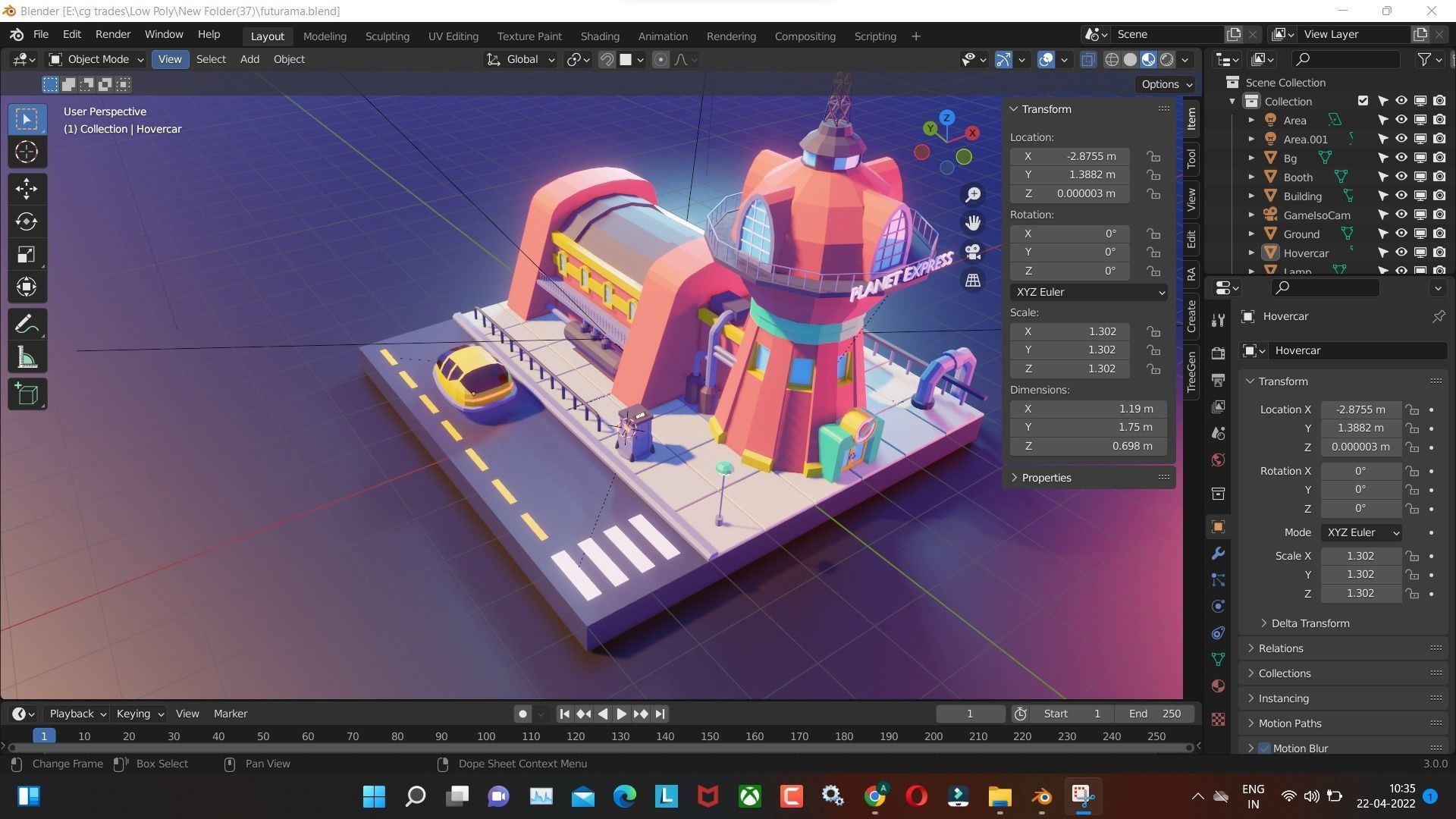Hide the Hovercar object in viewport
Image resolution: width=1456 pixels, height=819 pixels.
pos(1401,253)
